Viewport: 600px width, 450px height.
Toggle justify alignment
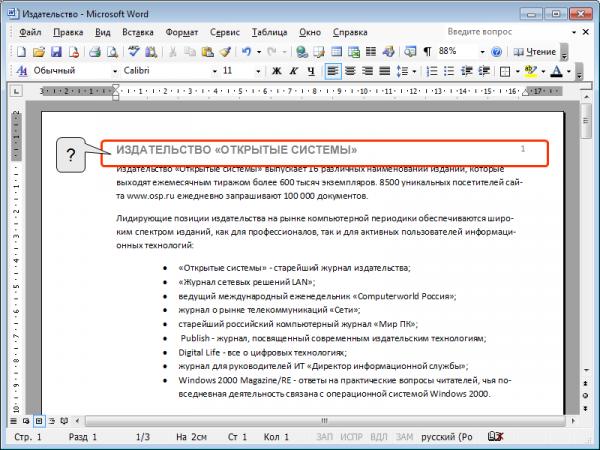[x=385, y=71]
